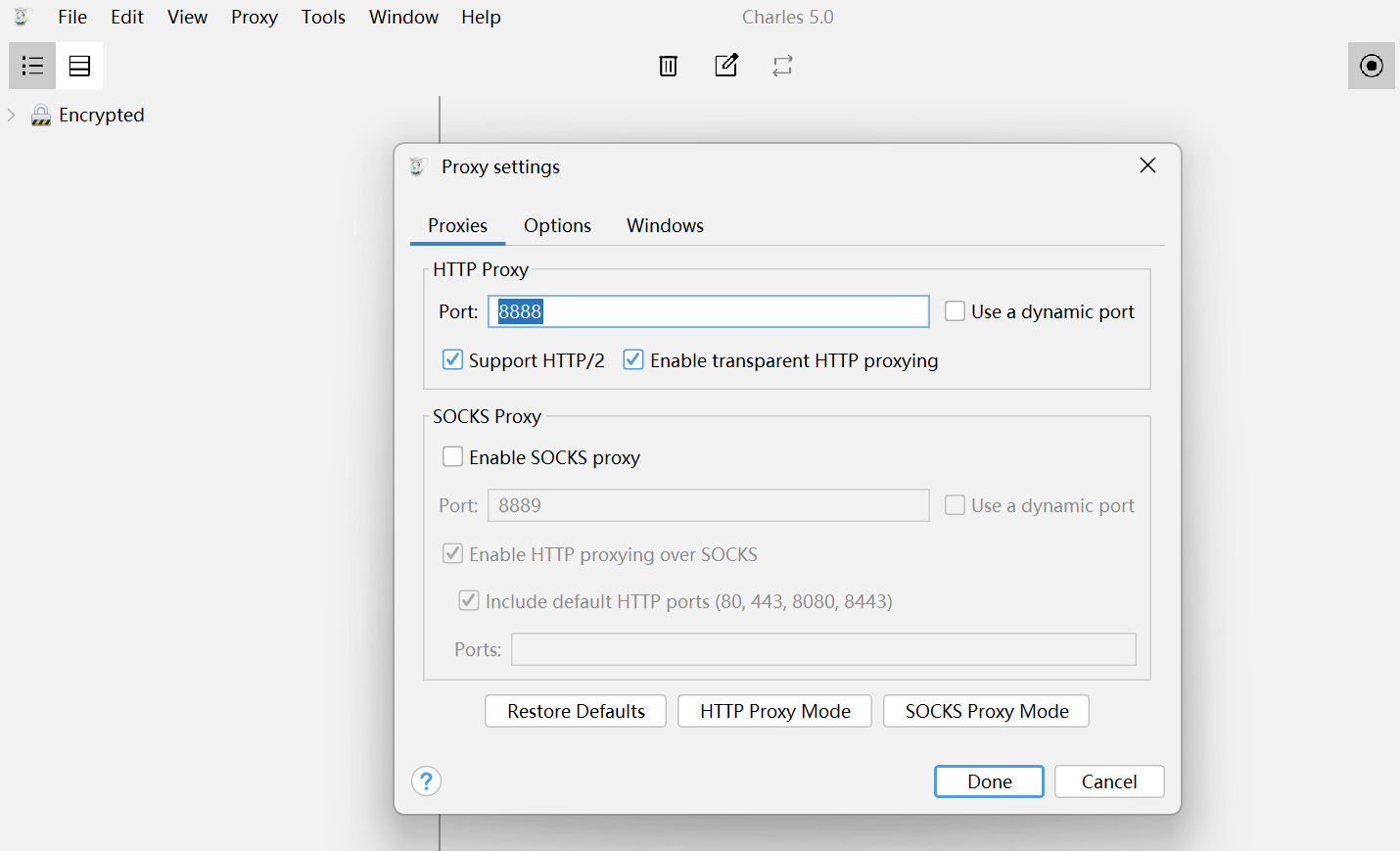Cancel the Proxy settings dialog
Screen dimensions: 1400x851
[x=1109, y=781]
